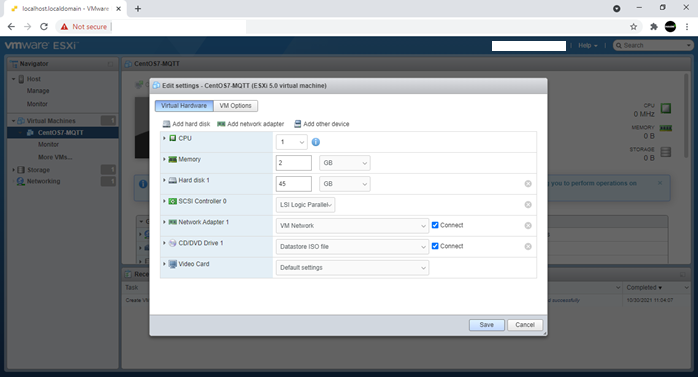Open the Help menu in ESXi header

588,45
